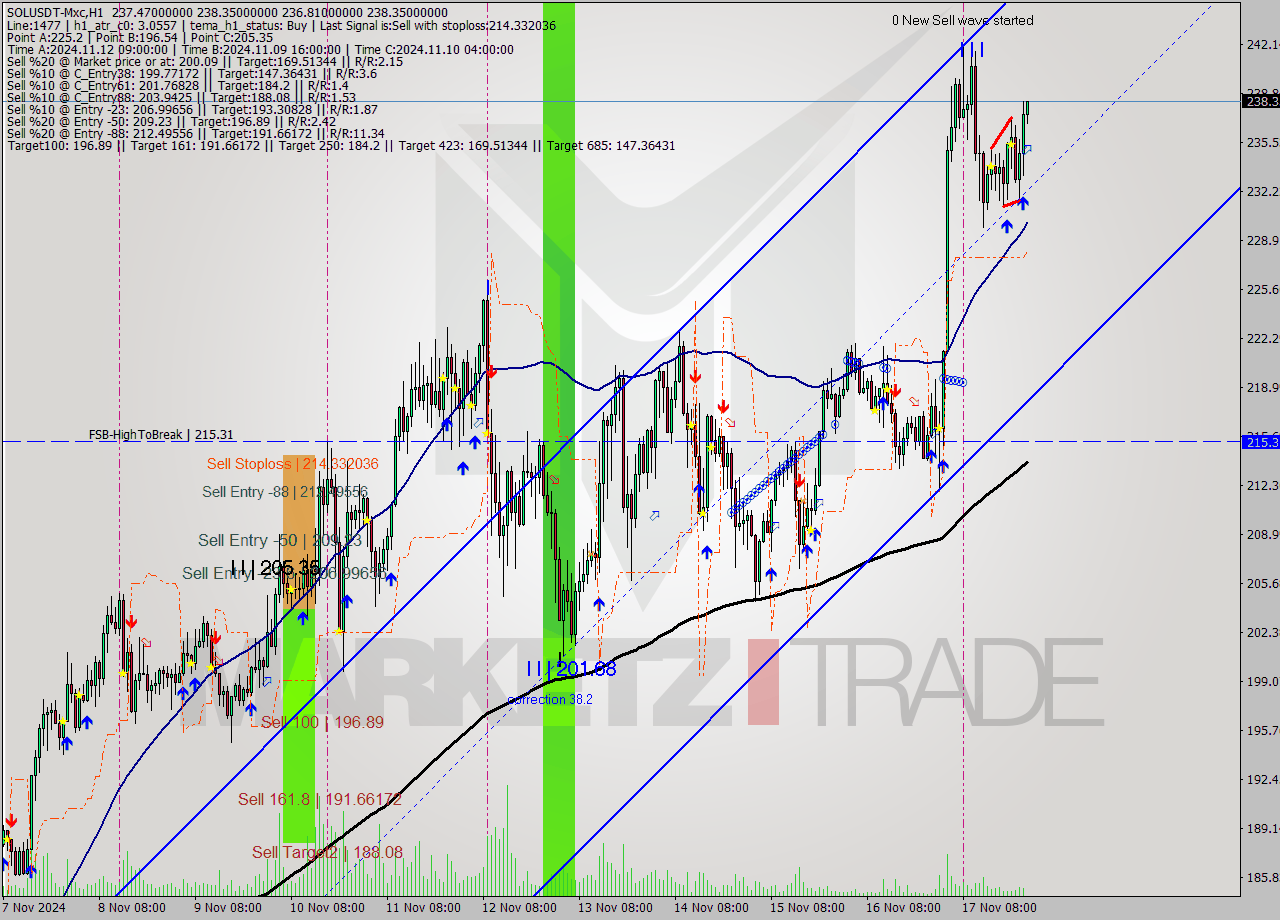Select the 'Sell %20 @ Entry -50: 209.23' line
Screen dimensions: 1280x920
pos(171,121)
